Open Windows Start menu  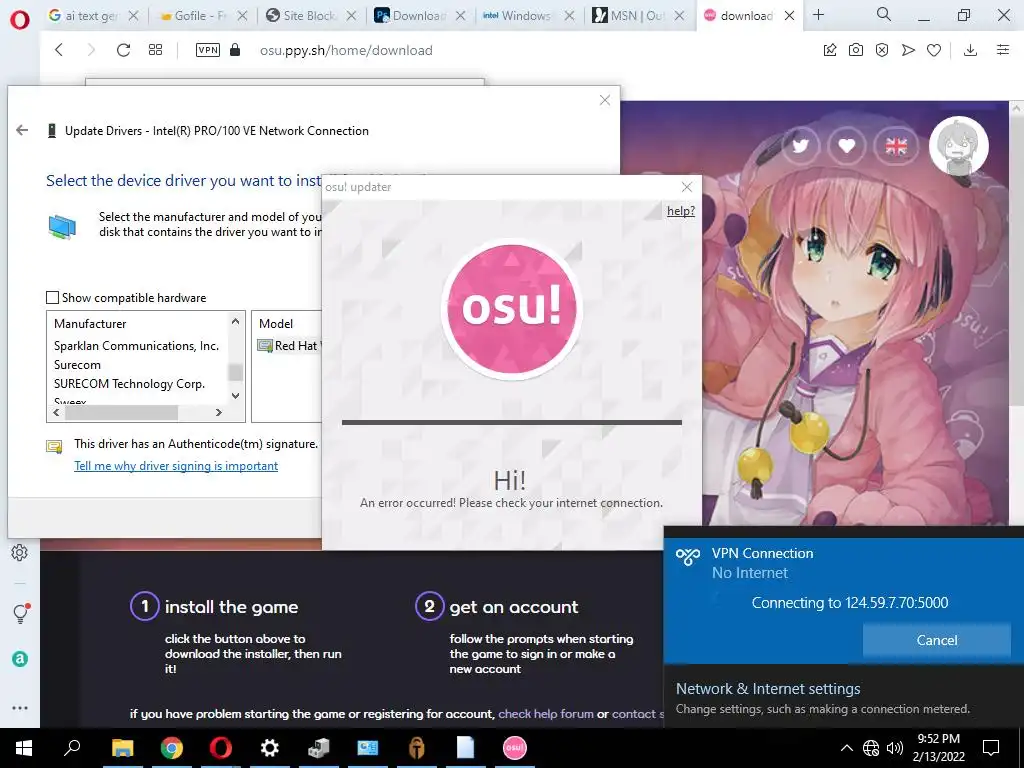click(x=24, y=748)
